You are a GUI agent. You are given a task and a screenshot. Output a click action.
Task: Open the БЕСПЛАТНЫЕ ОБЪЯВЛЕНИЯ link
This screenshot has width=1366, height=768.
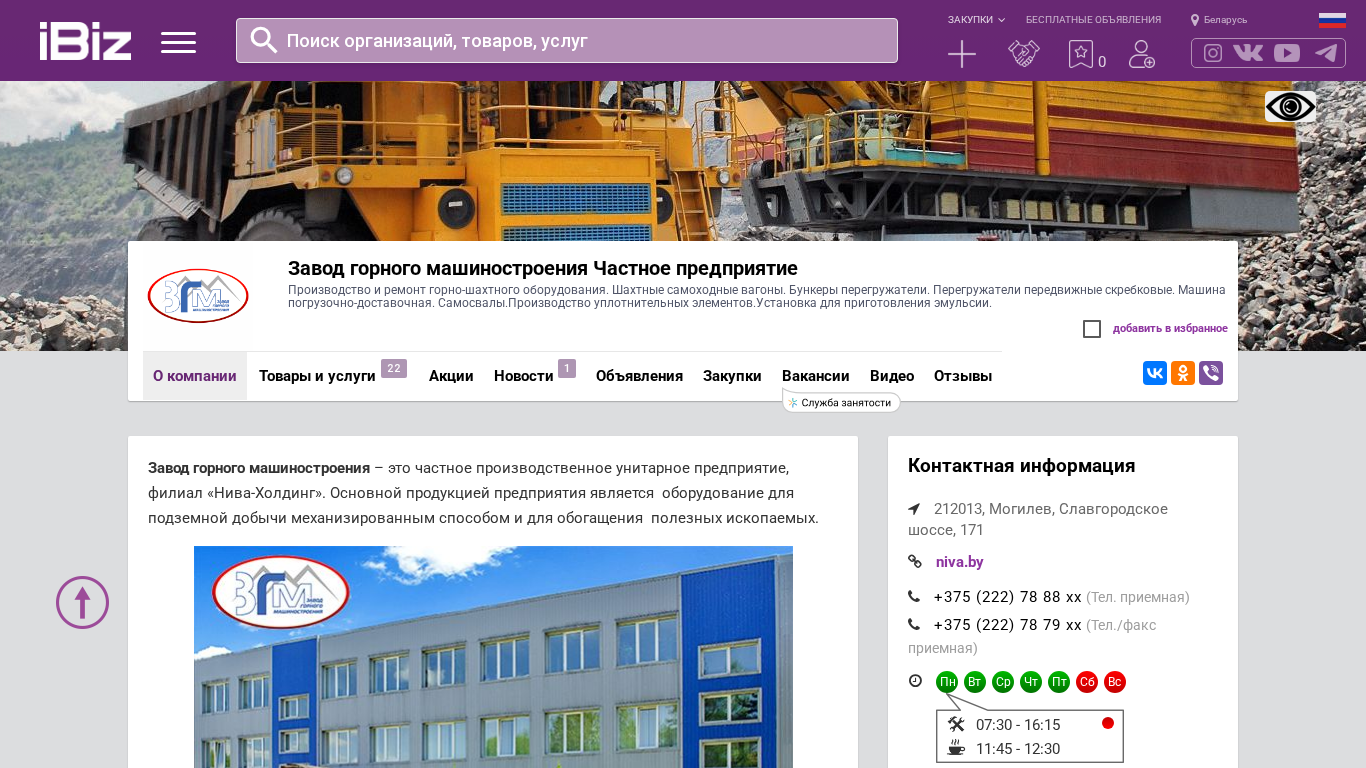coord(1093,20)
